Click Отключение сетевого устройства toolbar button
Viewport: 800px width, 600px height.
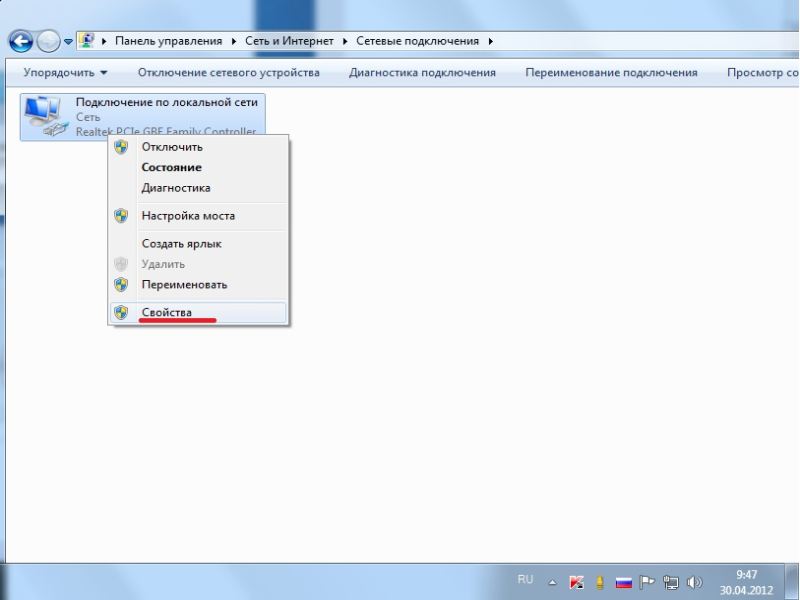point(229,73)
